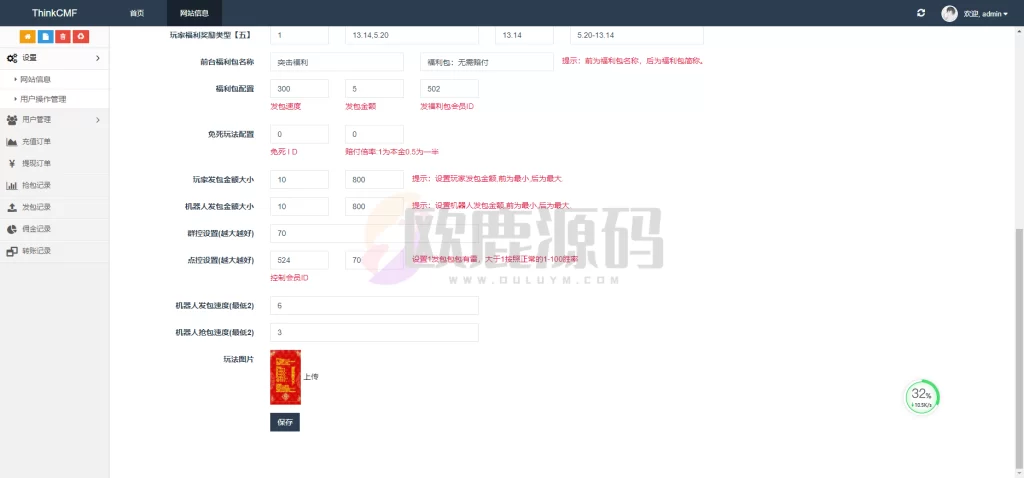Image resolution: width=1024 pixels, height=478 pixels.
Task: Click the field containing 5.20-13.14
Action: coord(637,35)
